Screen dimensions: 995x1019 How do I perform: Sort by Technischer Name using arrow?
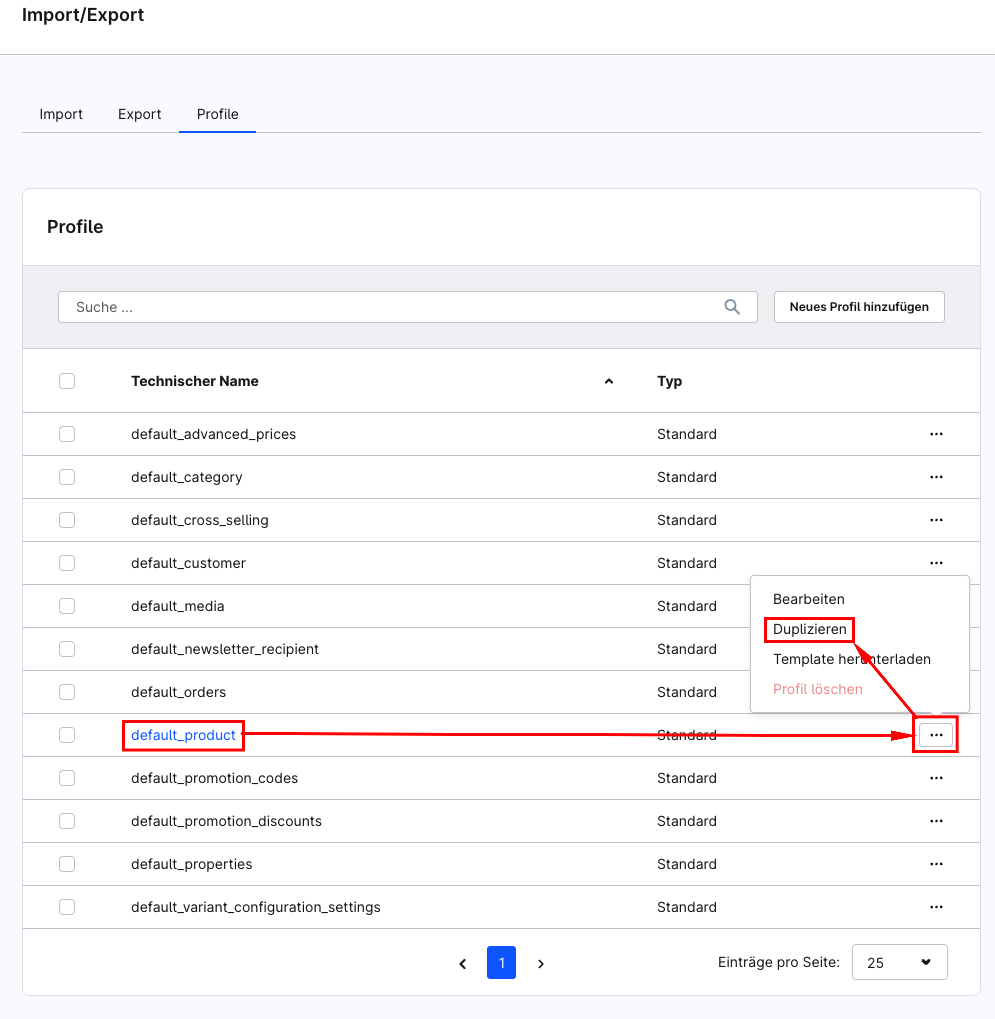point(608,381)
